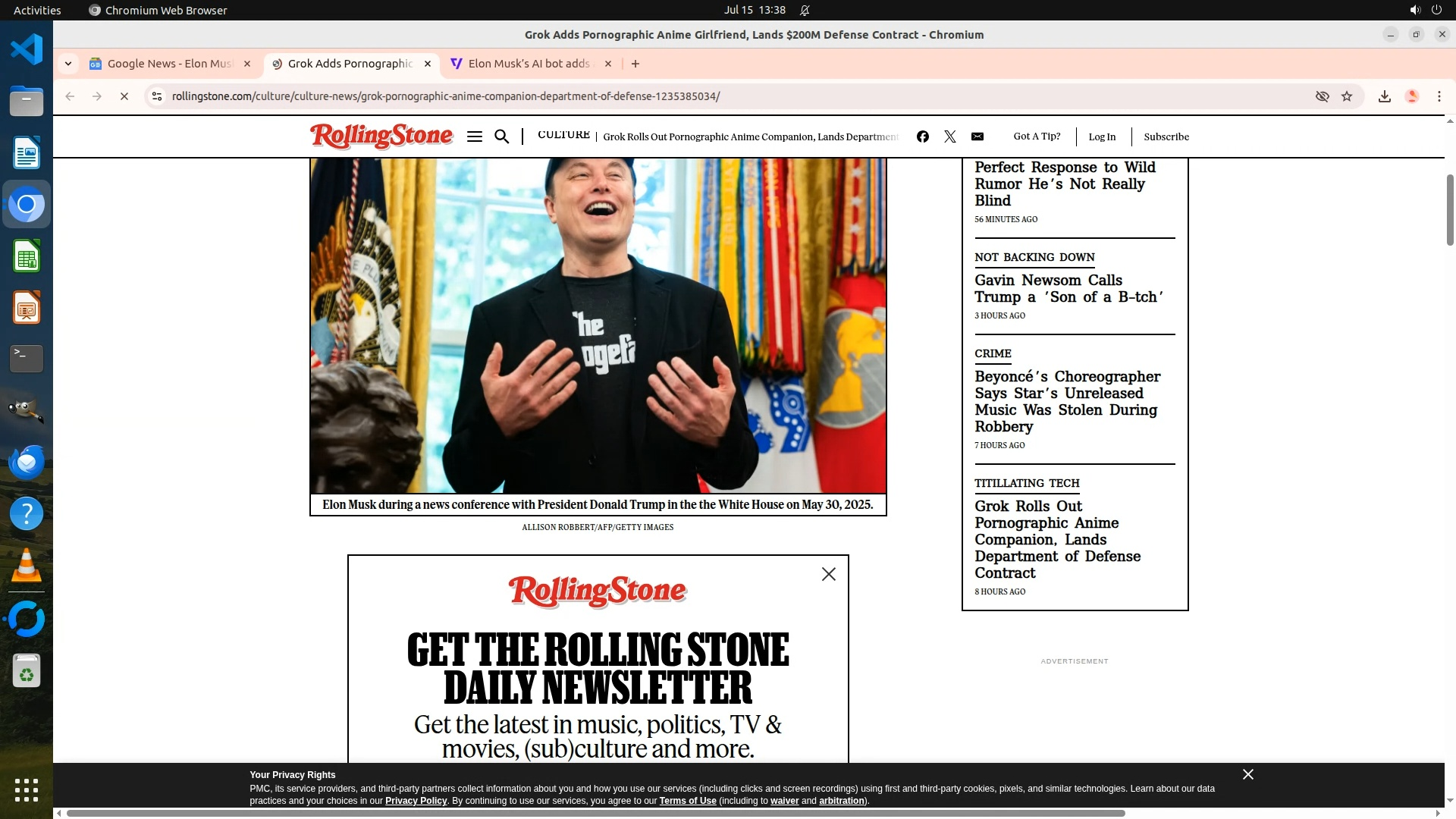This screenshot has width=1456, height=819.
Task: Bookmark this page with star icon
Action: [x=1347, y=96]
